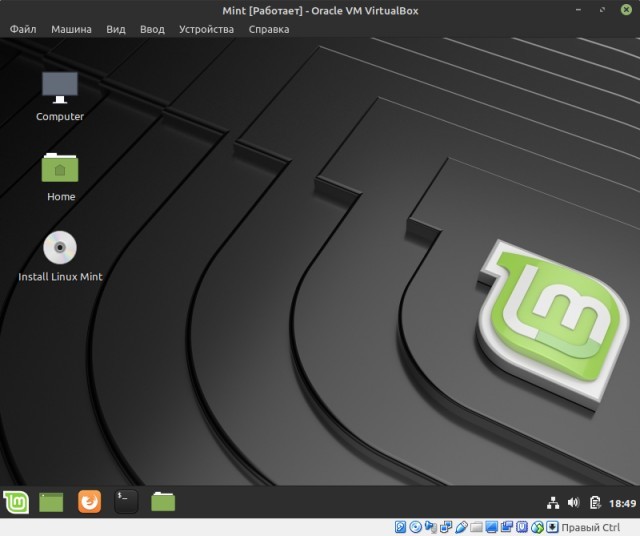Viewport: 640px width, 536px height.
Task: Click the 'Computer' label text
Action: (60, 117)
